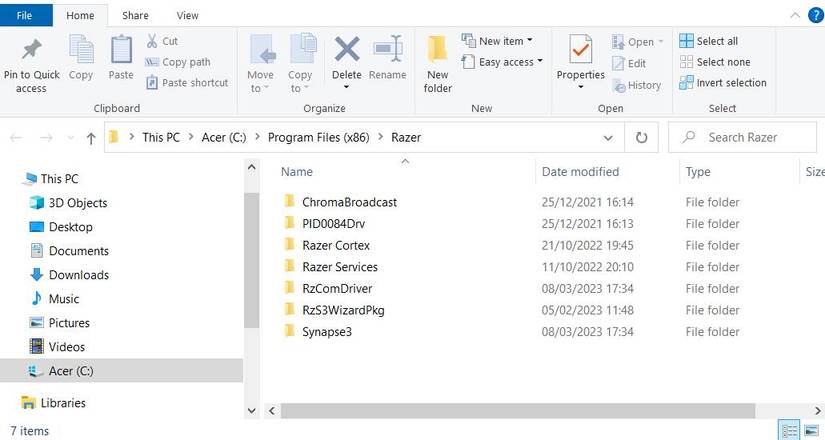Image resolution: width=825 pixels, height=440 pixels.
Task: Click the Rename ribbon icon
Action: coord(388,49)
